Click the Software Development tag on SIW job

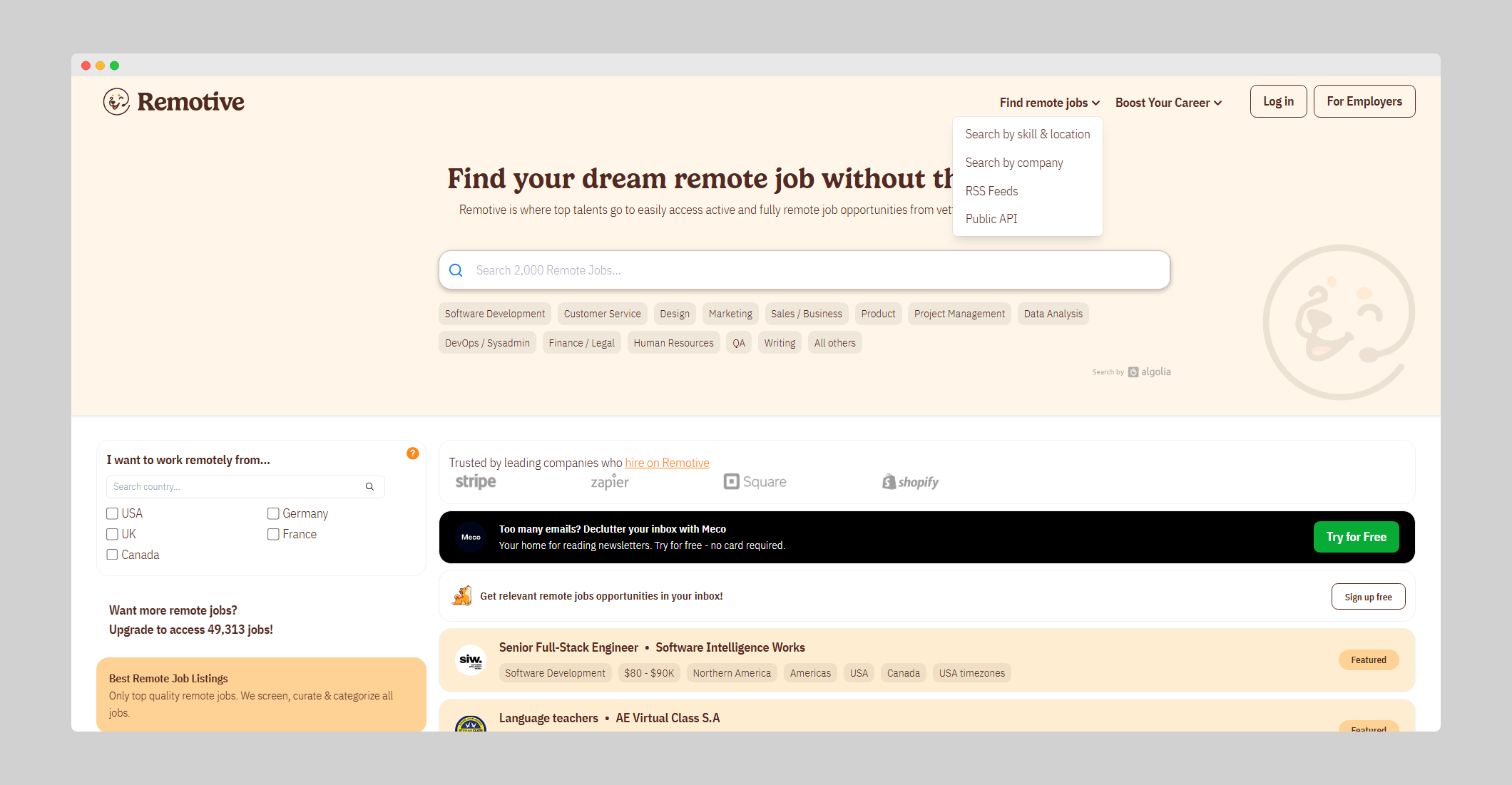555,673
